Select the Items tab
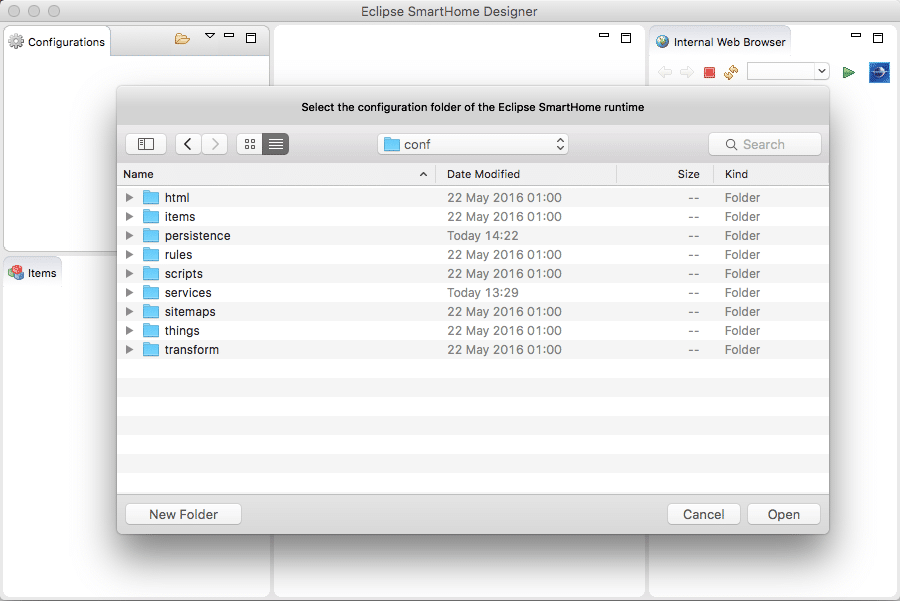Image resolution: width=900 pixels, height=601 pixels. click(x=33, y=273)
